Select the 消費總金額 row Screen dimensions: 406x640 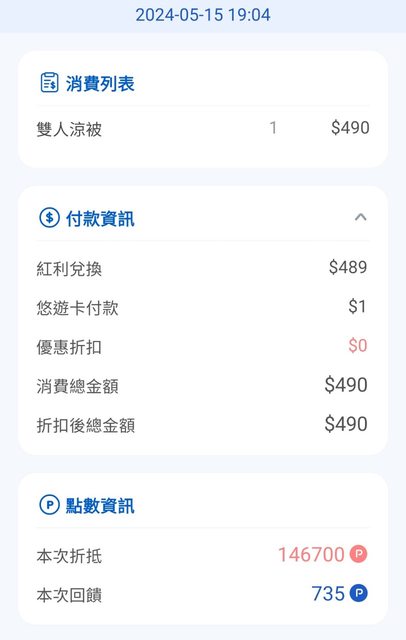click(203, 386)
